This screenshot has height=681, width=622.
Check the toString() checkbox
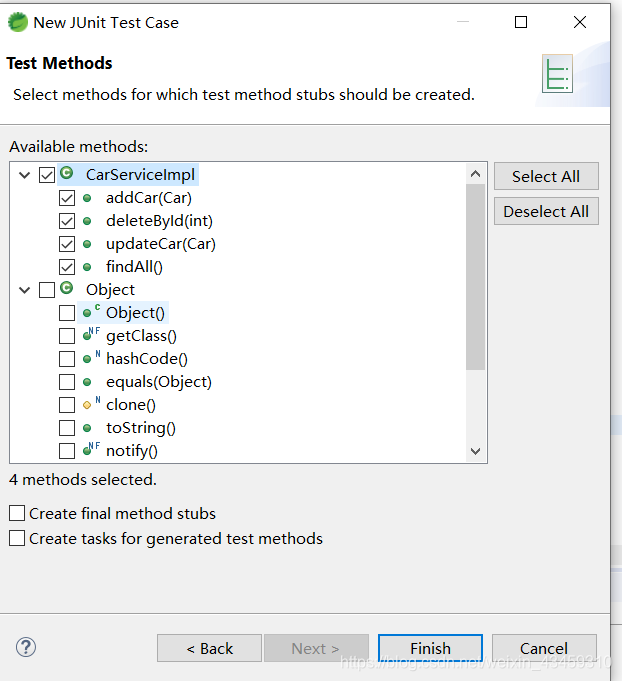click(67, 428)
